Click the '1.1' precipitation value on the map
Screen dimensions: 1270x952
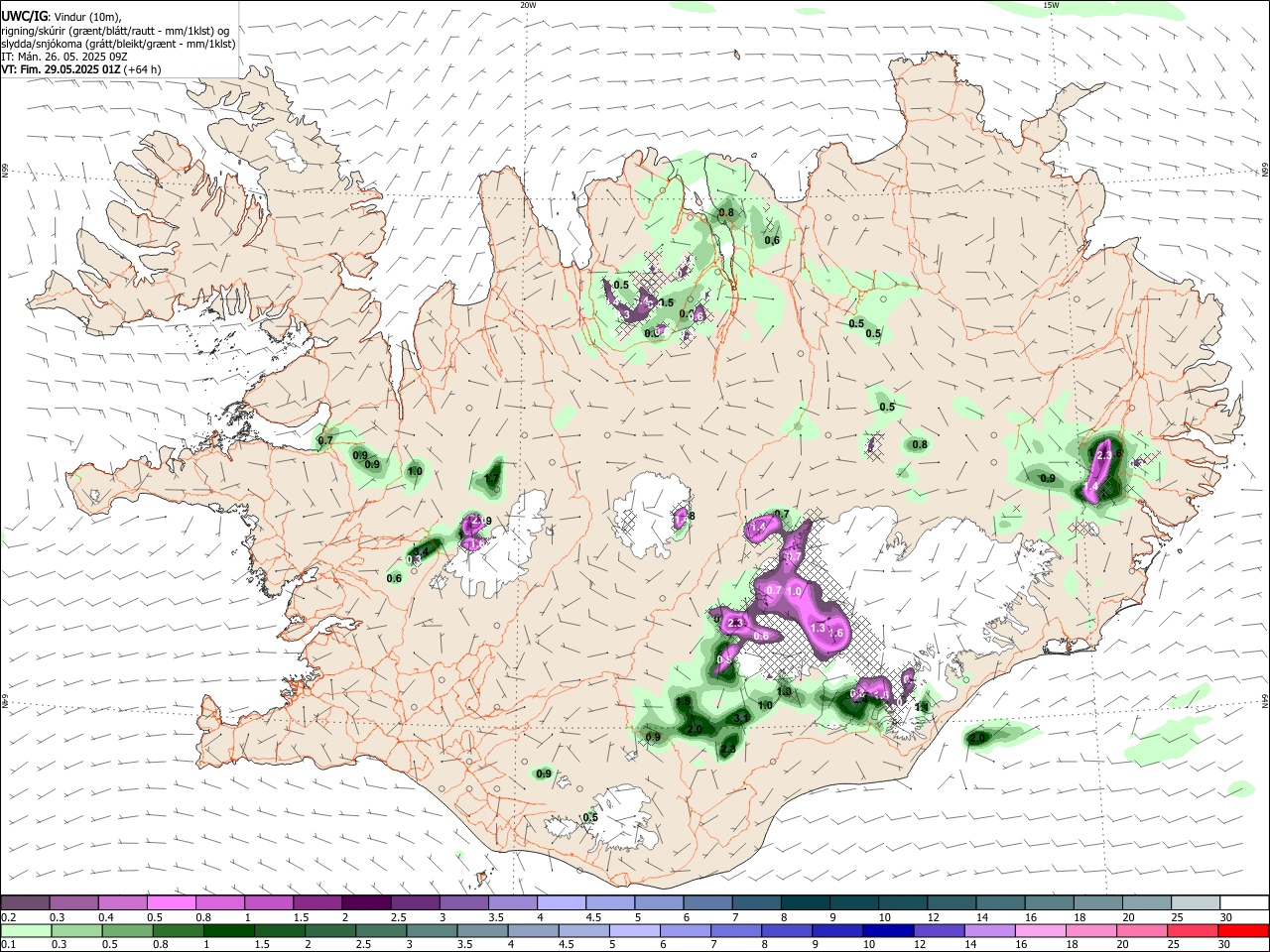[x=922, y=706]
